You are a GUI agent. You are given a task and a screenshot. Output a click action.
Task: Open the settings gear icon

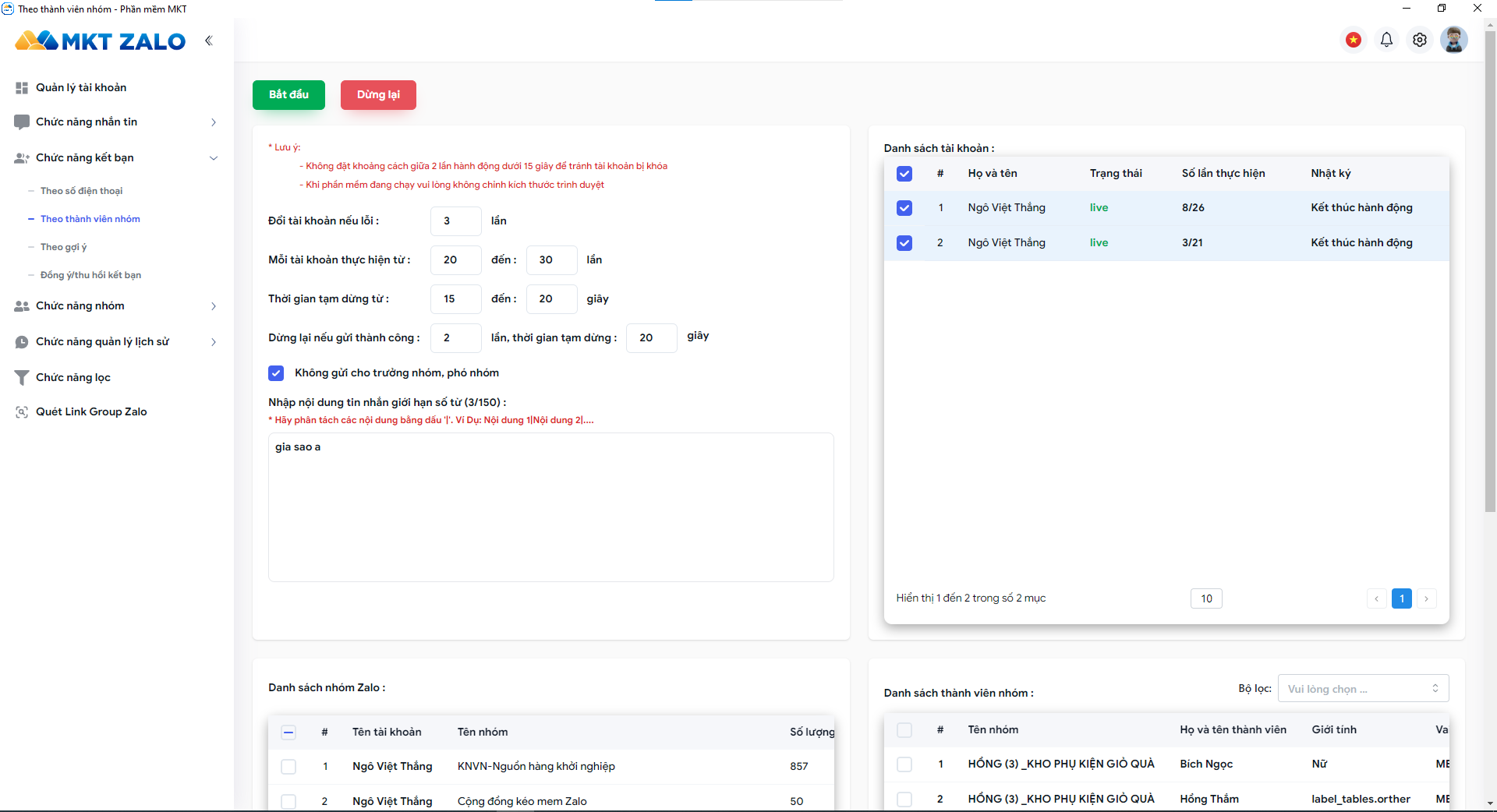[x=1420, y=40]
